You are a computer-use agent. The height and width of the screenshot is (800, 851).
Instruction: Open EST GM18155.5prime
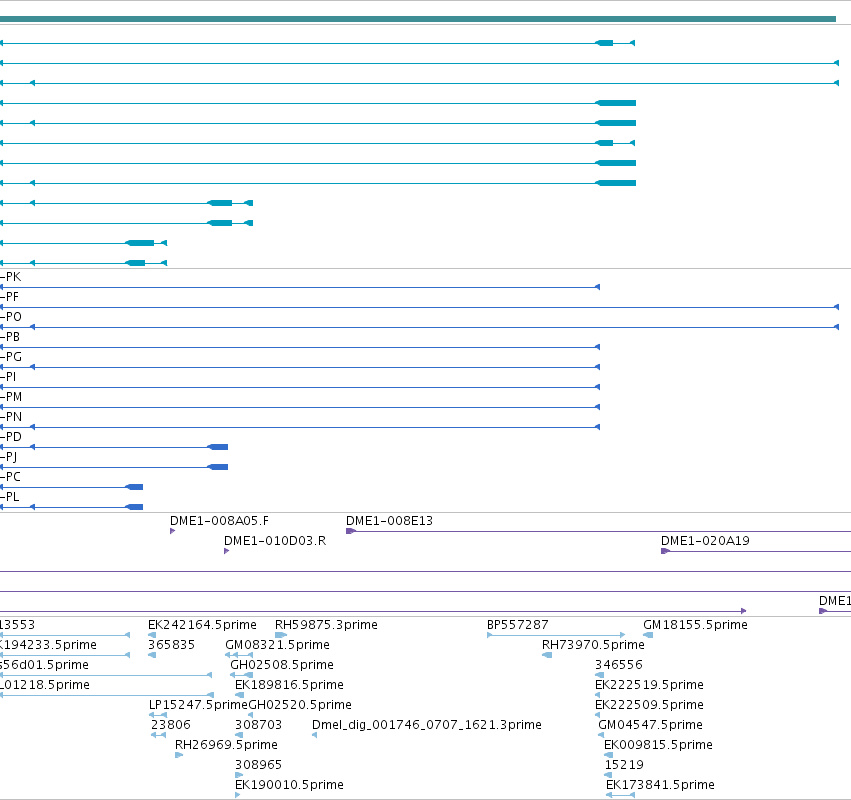[x=695, y=625]
